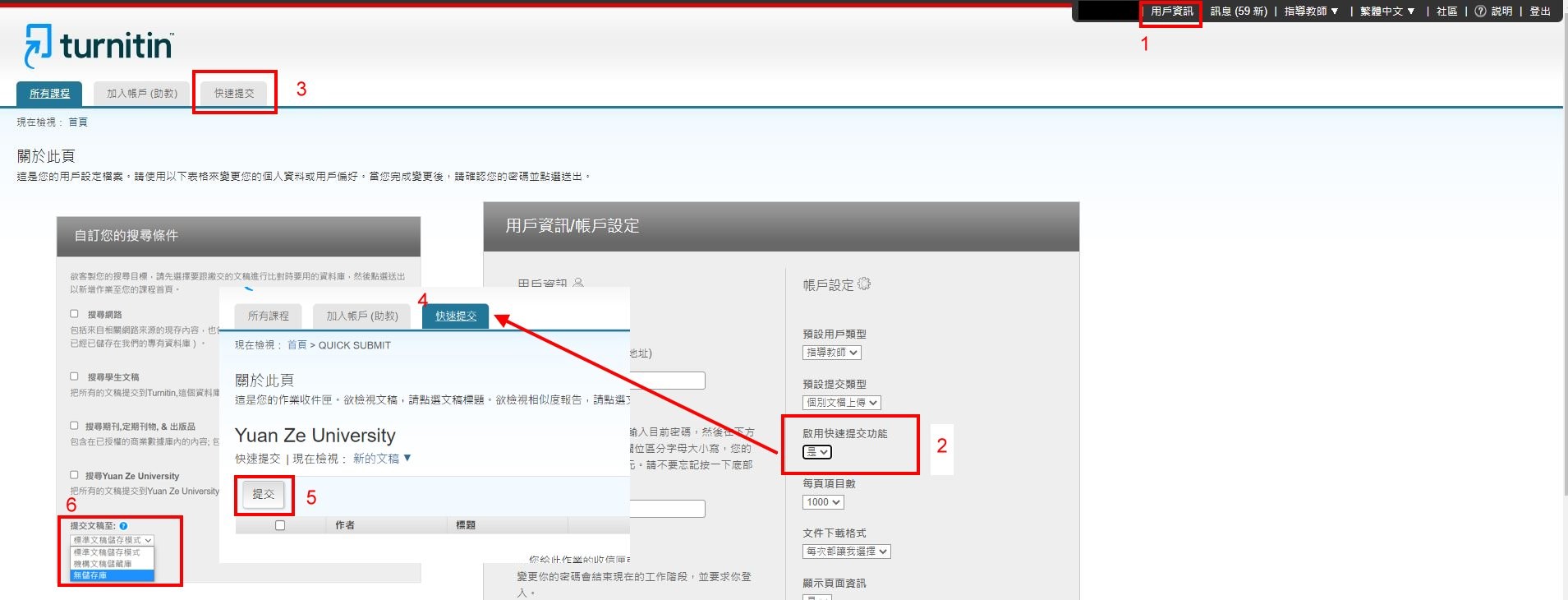Screen dimensions: 1568x600
Task: Tick the 搜尋期刊,定期刊物, & 出版品 checkbox
Action: click(x=74, y=426)
